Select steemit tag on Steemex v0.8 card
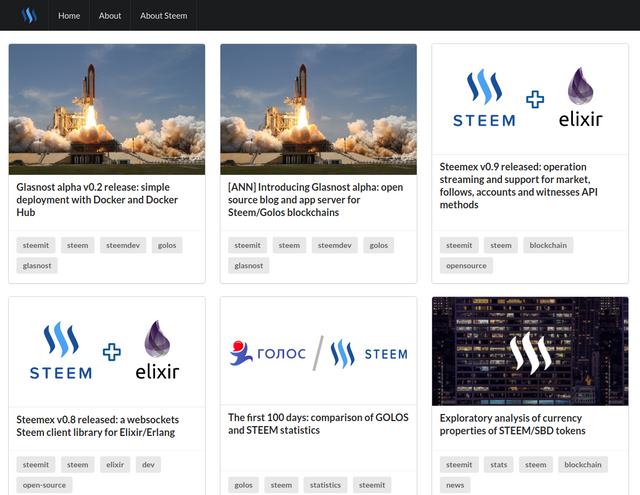 pyautogui.click(x=36, y=465)
